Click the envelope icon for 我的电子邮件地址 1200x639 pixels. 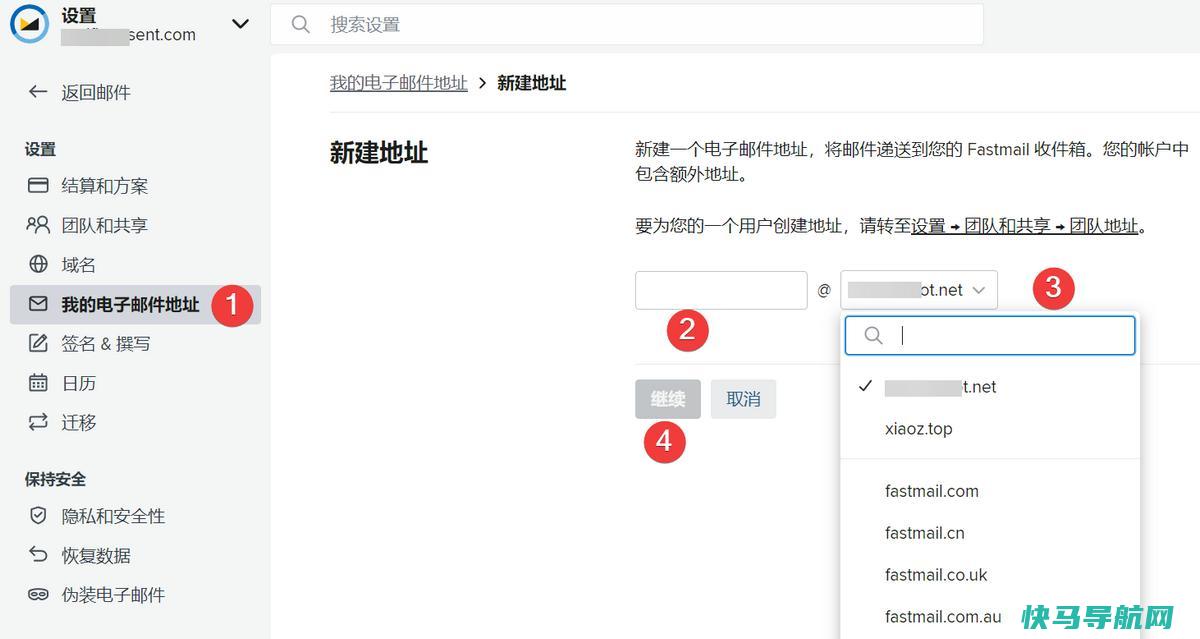coord(38,304)
